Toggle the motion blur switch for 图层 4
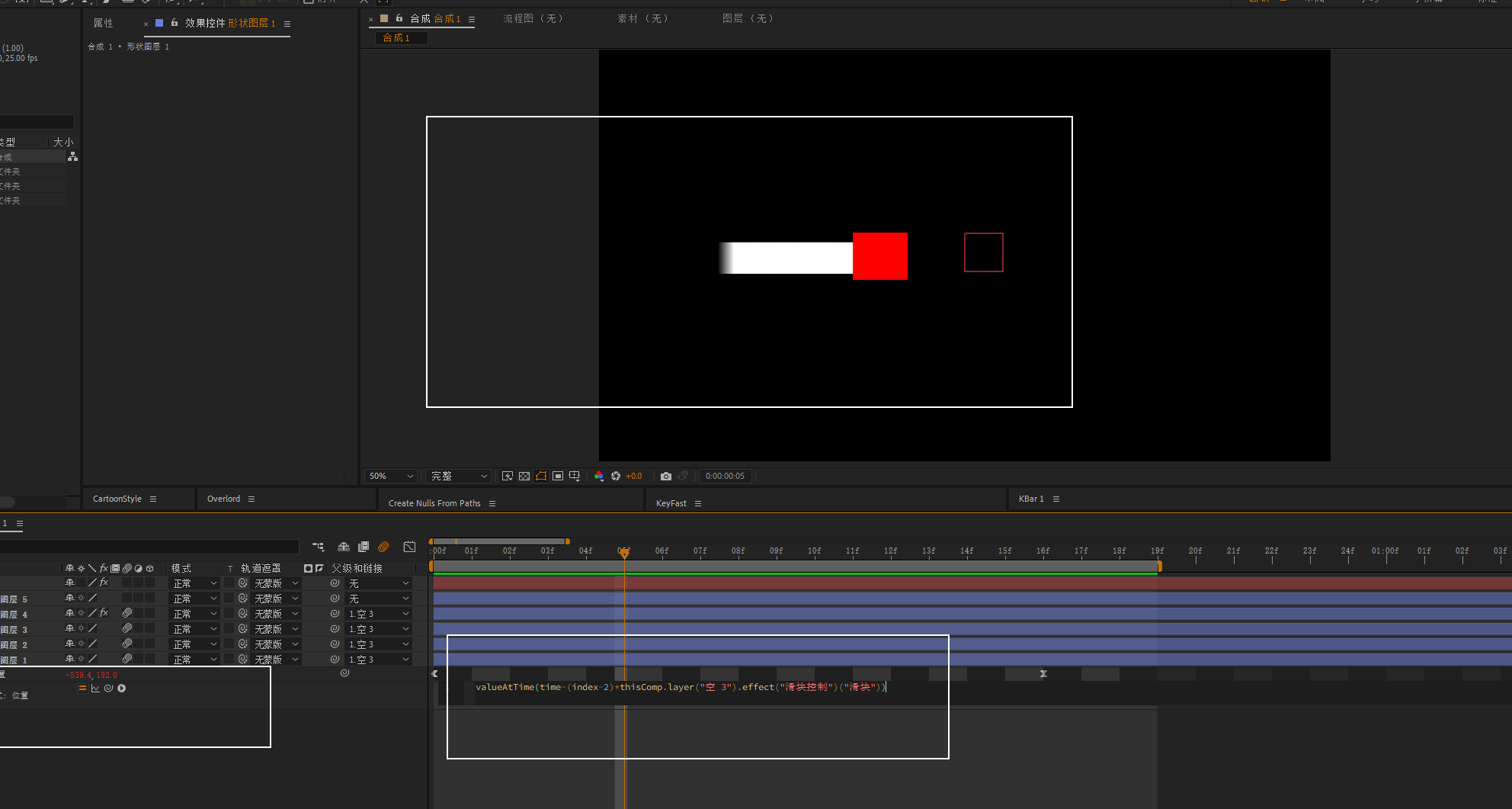Screen dimensions: 1512x809 127,613
